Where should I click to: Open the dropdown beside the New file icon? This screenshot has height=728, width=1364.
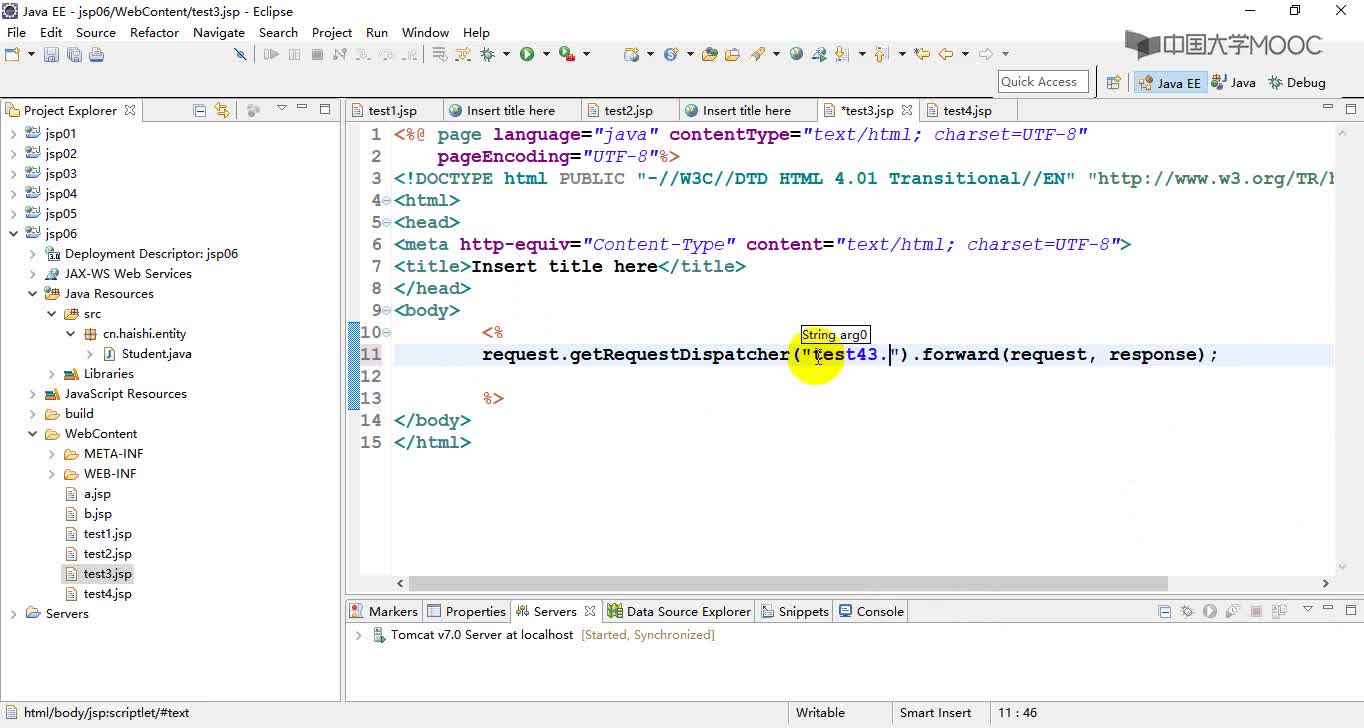[x=31, y=54]
